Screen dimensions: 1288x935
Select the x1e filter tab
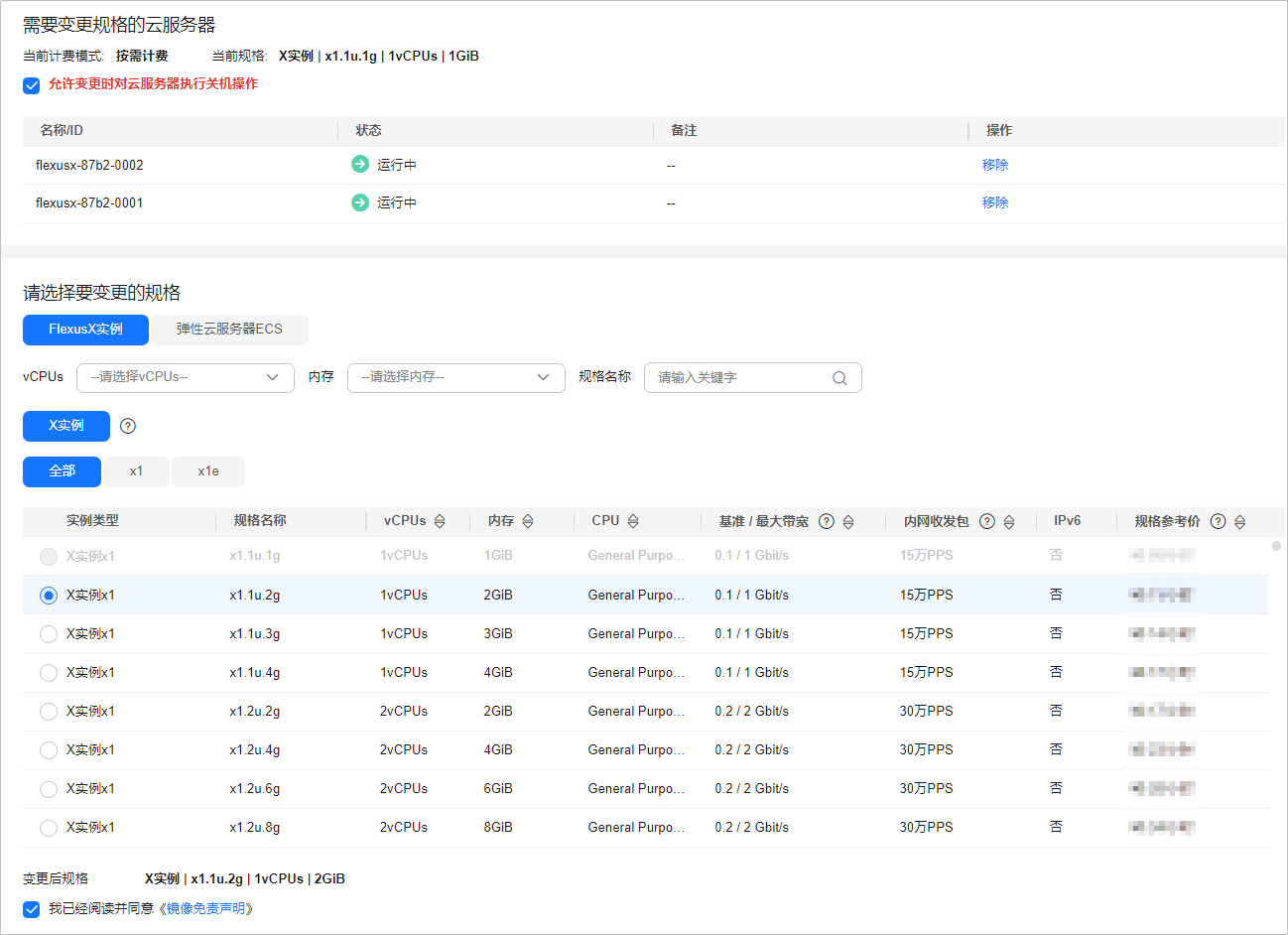[208, 471]
